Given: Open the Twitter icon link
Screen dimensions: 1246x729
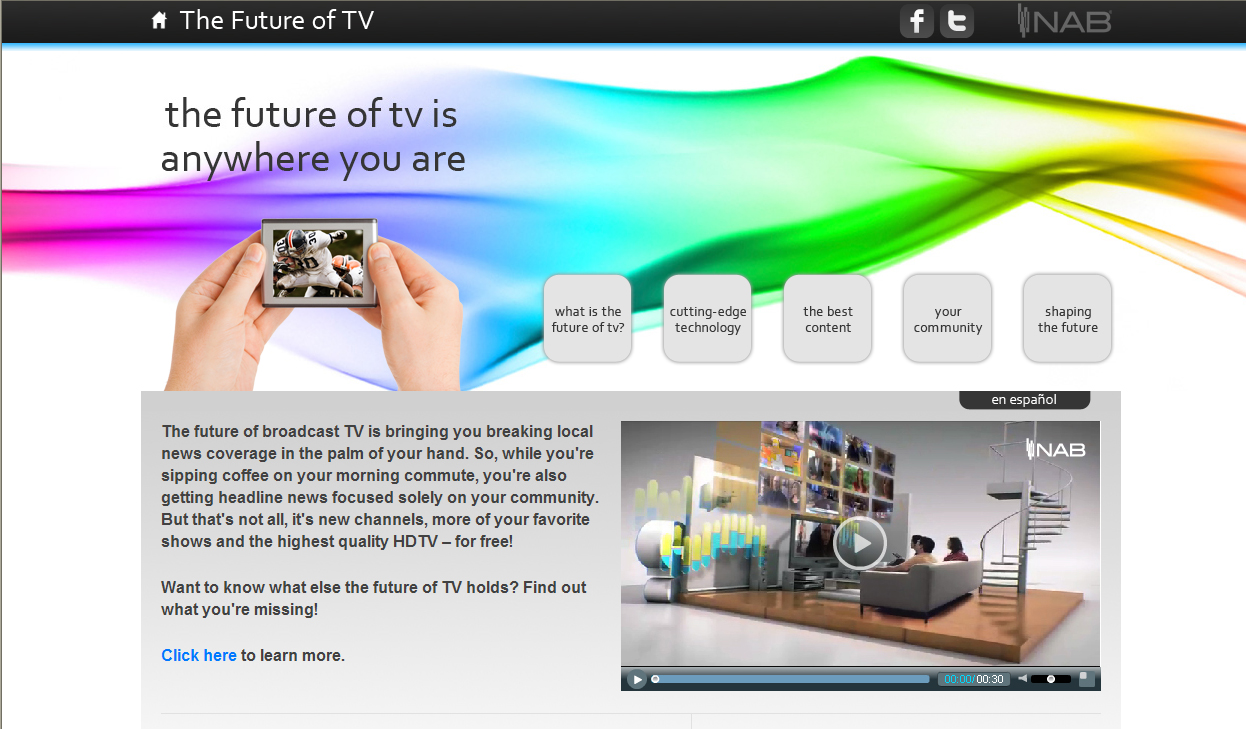Looking at the screenshot, I should click(957, 21).
